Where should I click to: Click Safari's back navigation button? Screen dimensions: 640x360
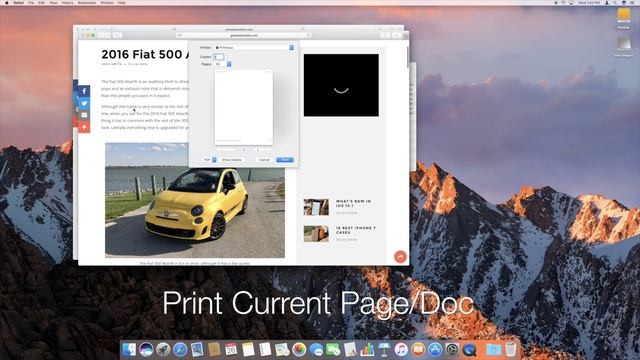coord(101,36)
